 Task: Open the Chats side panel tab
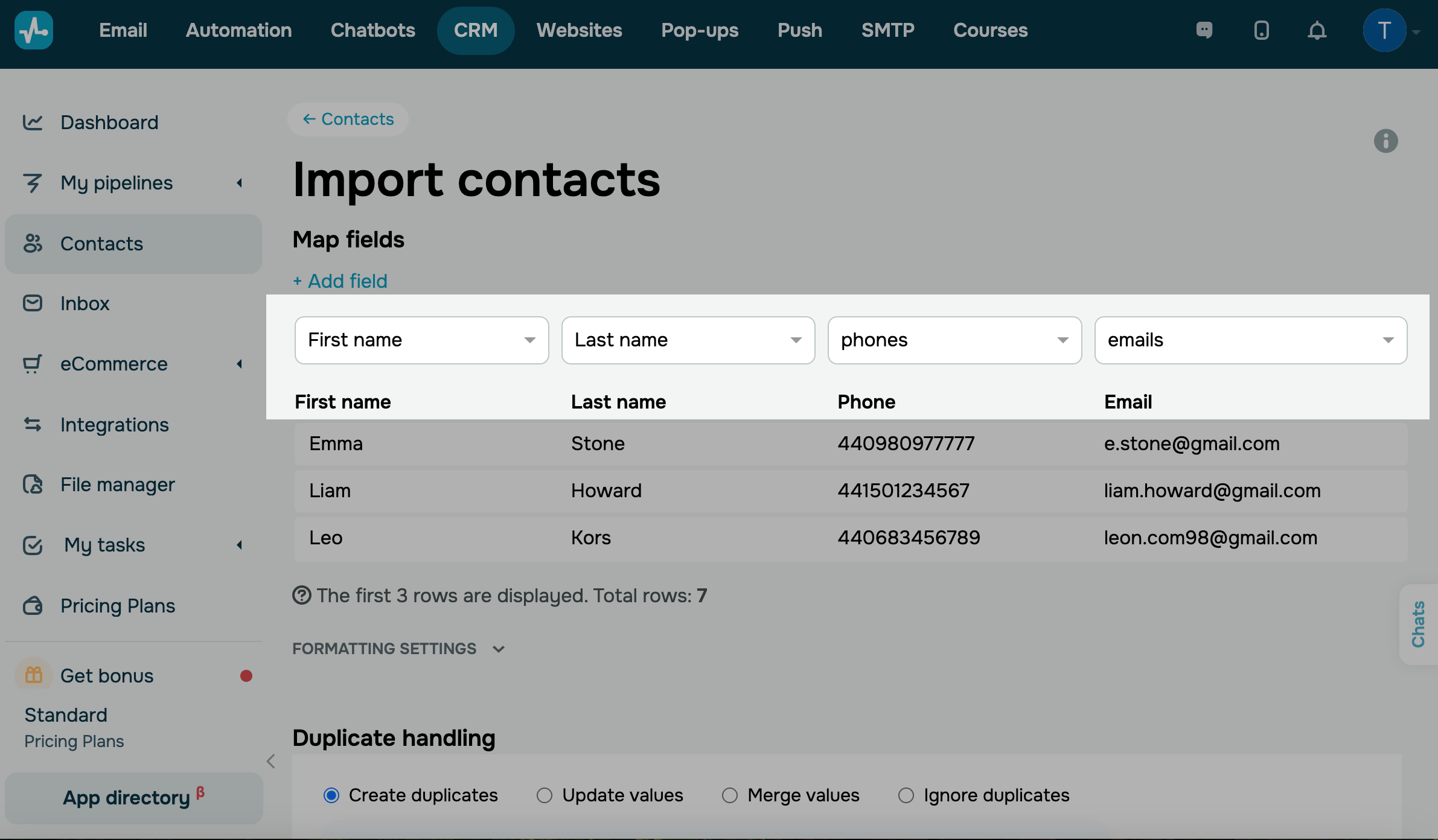[1418, 624]
